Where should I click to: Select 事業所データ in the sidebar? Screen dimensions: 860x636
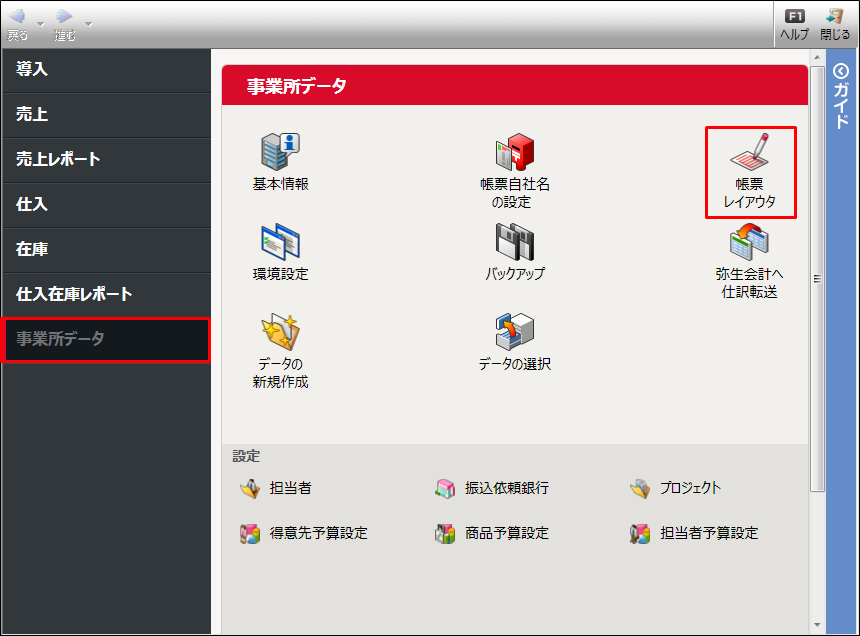106,339
